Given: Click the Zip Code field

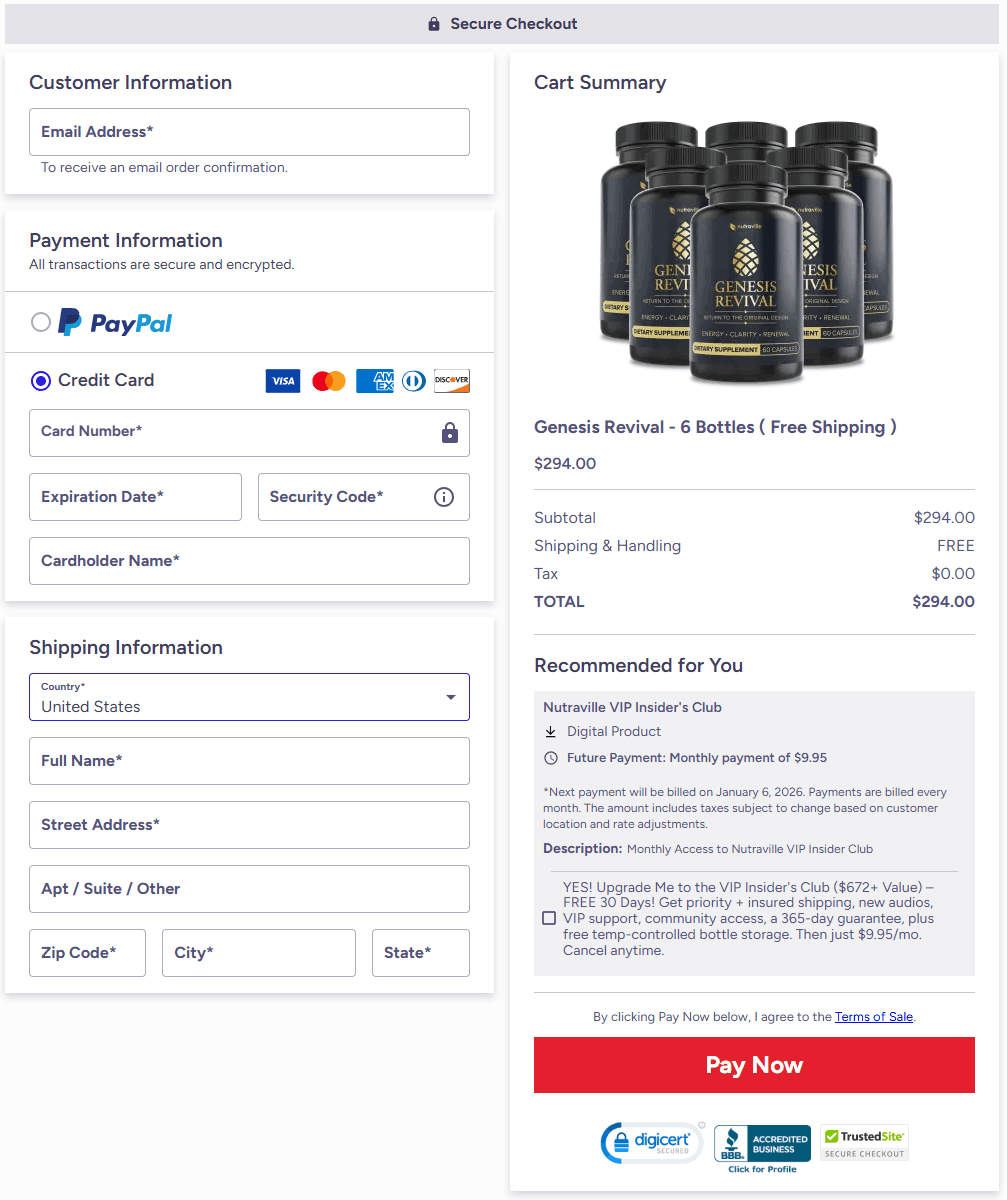Looking at the screenshot, I should [x=87, y=953].
